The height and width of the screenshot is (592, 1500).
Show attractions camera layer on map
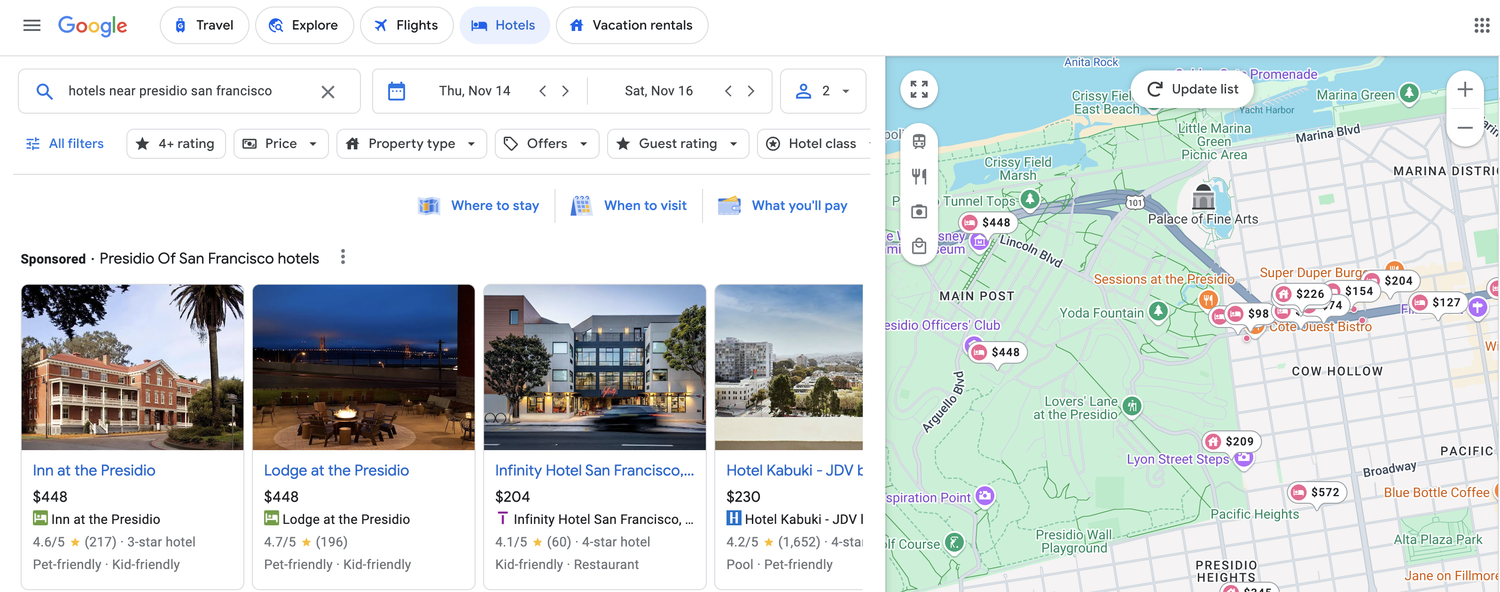(x=919, y=212)
